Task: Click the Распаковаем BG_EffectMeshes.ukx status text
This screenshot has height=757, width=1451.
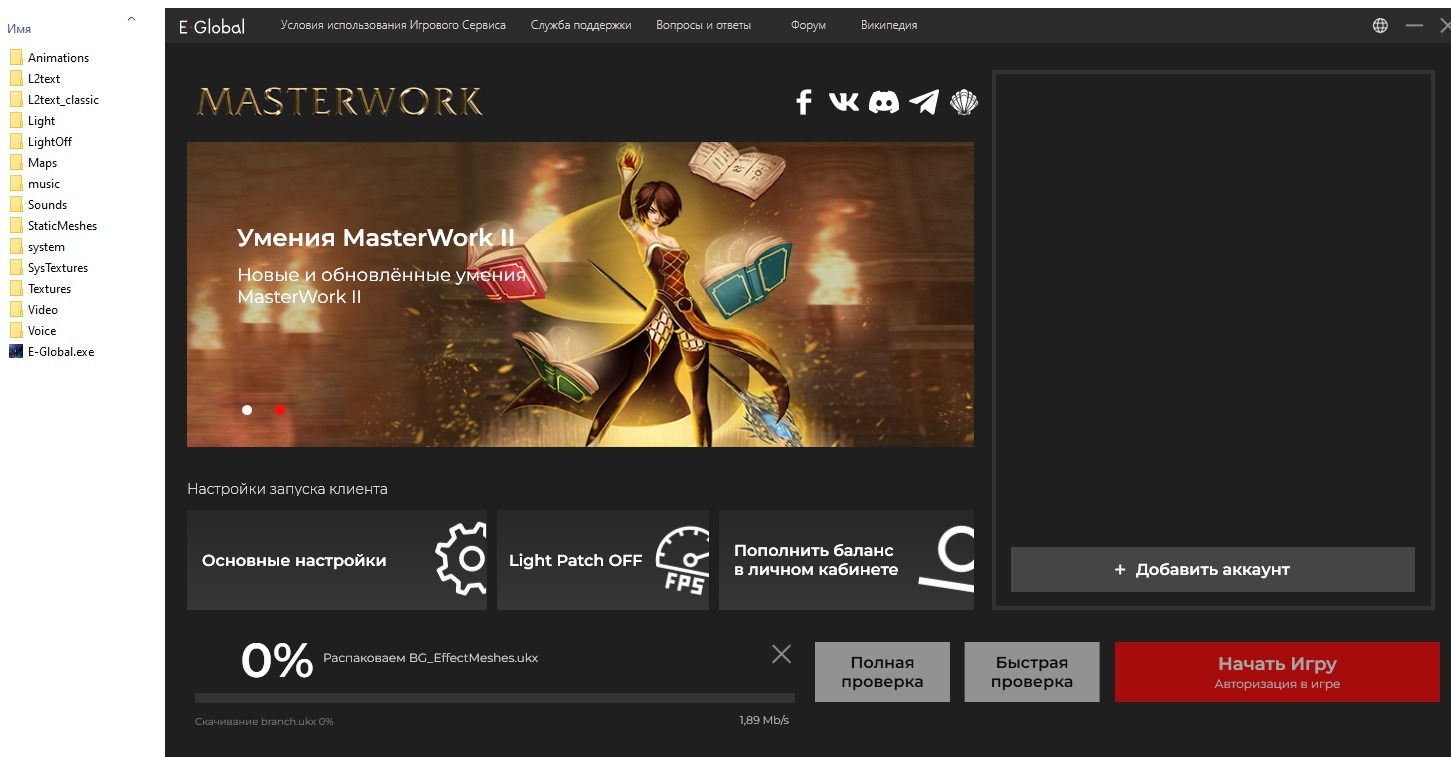Action: pyautogui.click(x=430, y=658)
